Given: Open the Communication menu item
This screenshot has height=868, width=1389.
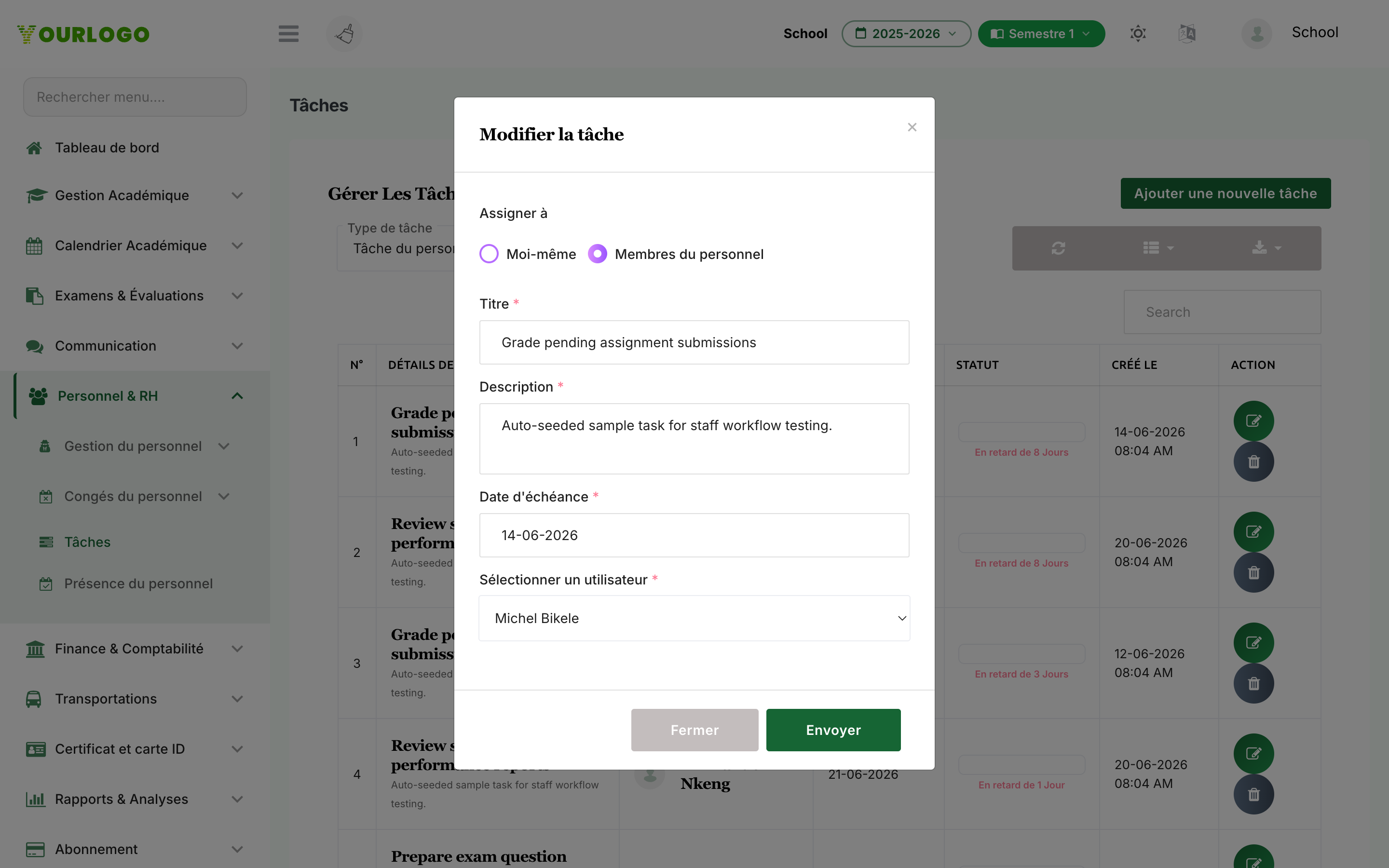Looking at the screenshot, I should click(x=105, y=346).
